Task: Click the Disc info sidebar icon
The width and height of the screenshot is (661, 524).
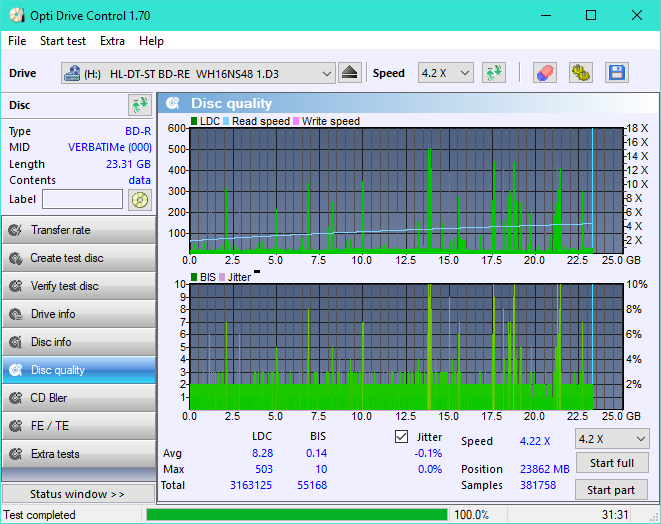Action: click(x=16, y=342)
